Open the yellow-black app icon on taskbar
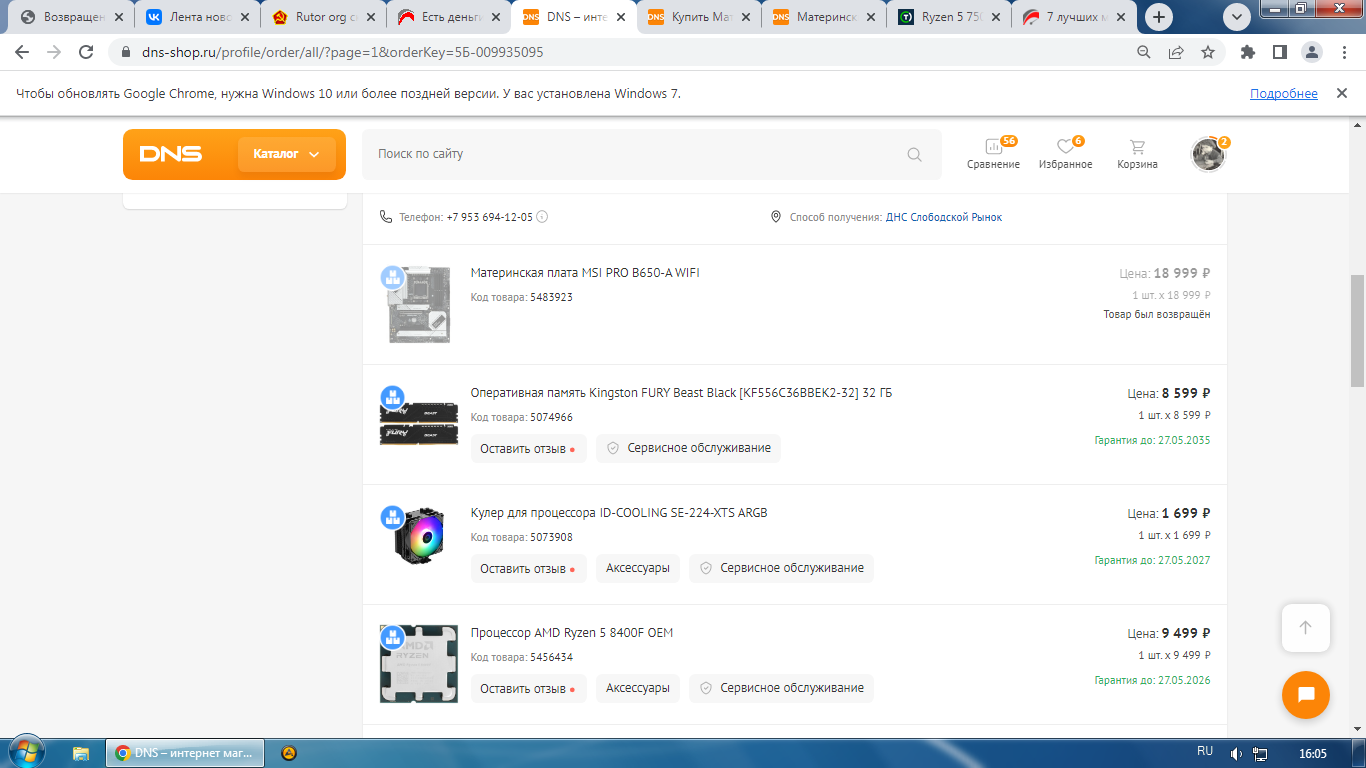This screenshot has width=1366, height=768. point(289,753)
